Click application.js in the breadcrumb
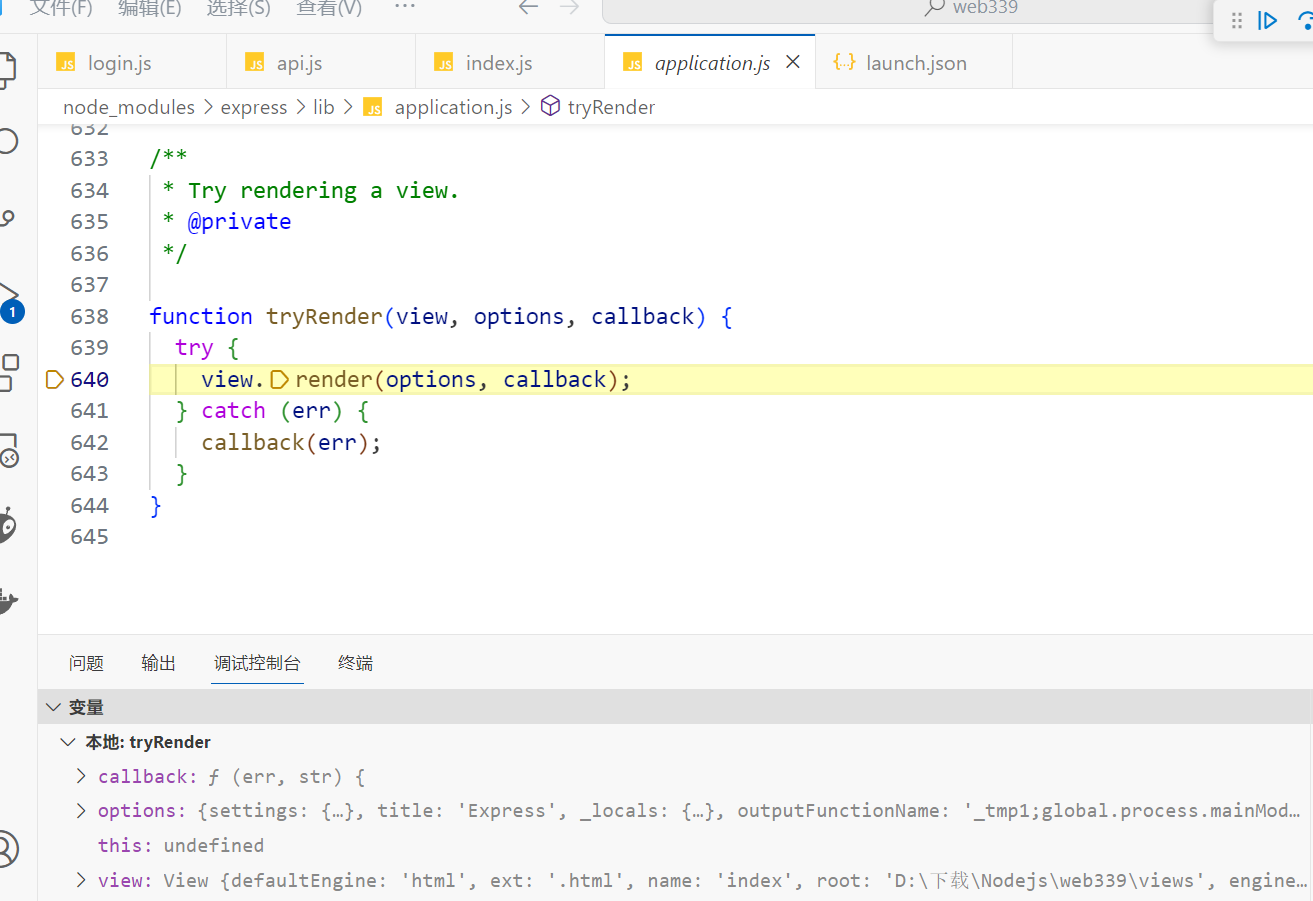The image size is (1313, 901). [x=453, y=107]
